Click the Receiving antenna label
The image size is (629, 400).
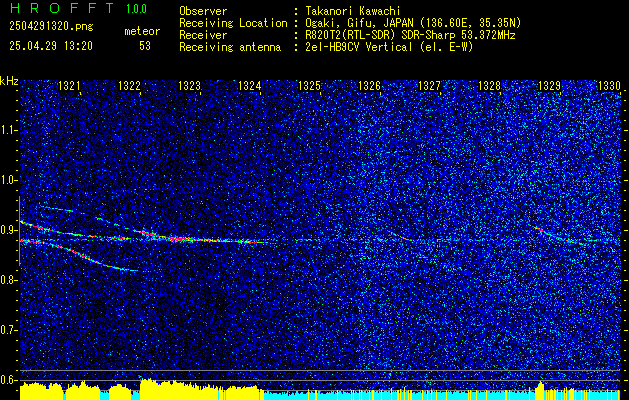230,47
